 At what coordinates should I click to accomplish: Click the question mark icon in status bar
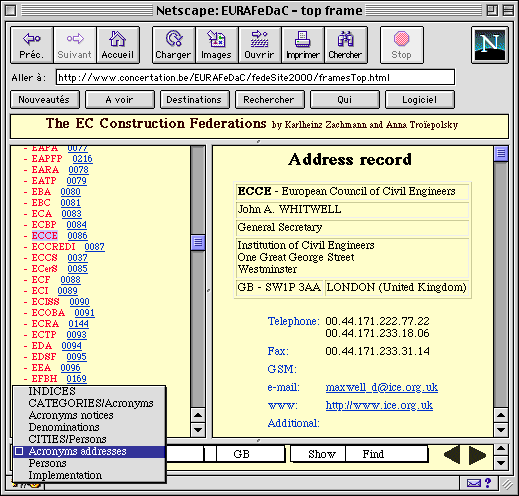(488, 483)
